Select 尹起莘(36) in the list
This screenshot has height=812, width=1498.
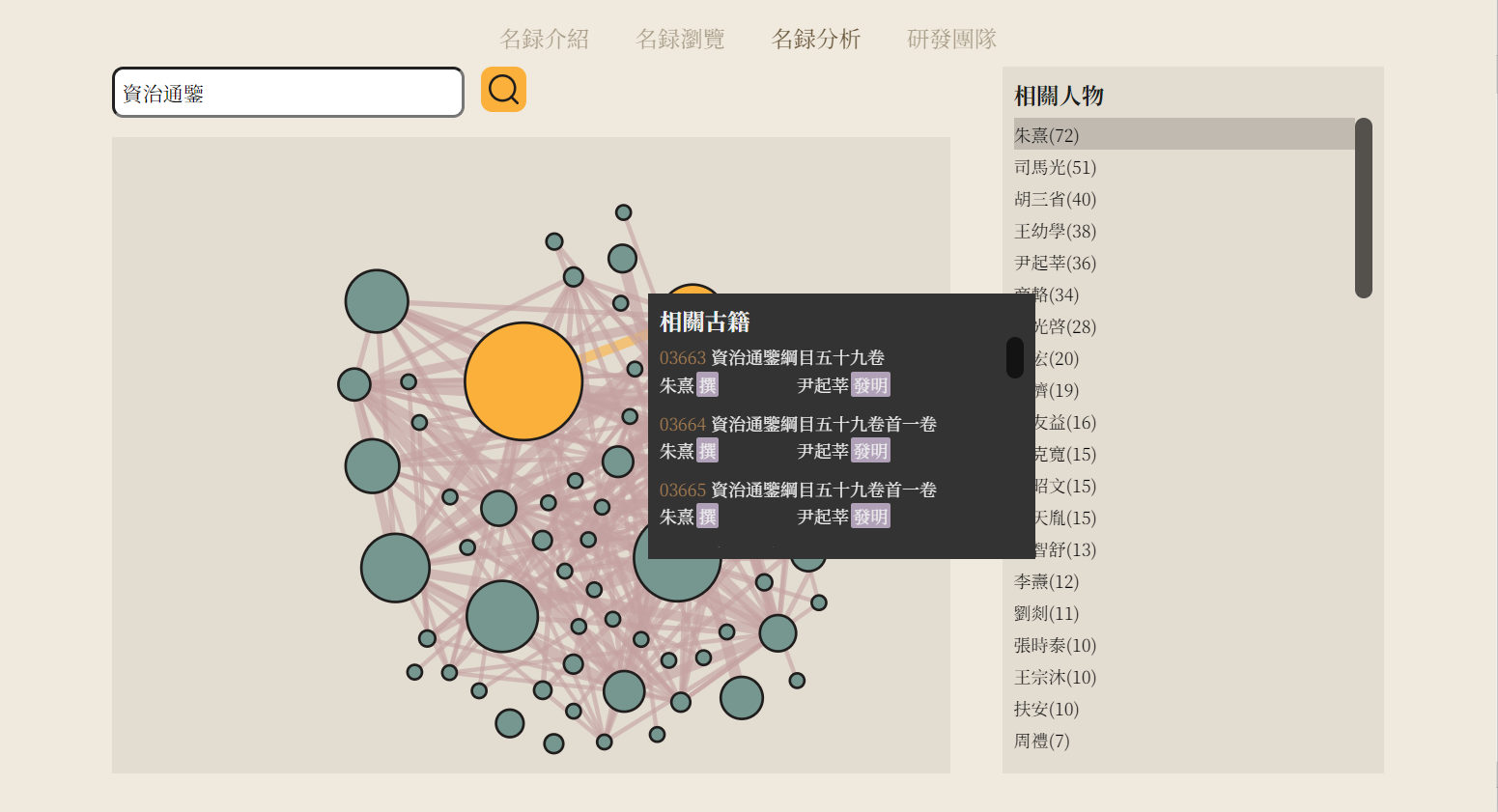point(1184,263)
